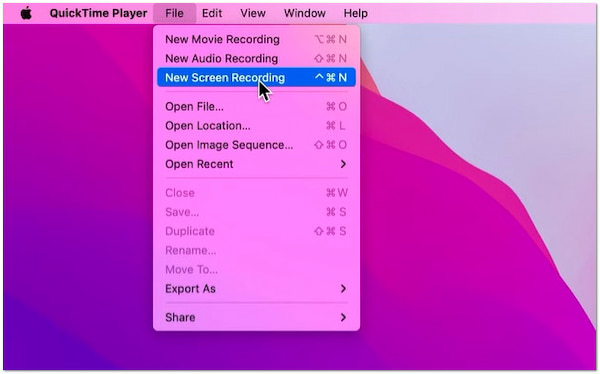
Task: Open the Apple menu
Action: (x=26, y=13)
